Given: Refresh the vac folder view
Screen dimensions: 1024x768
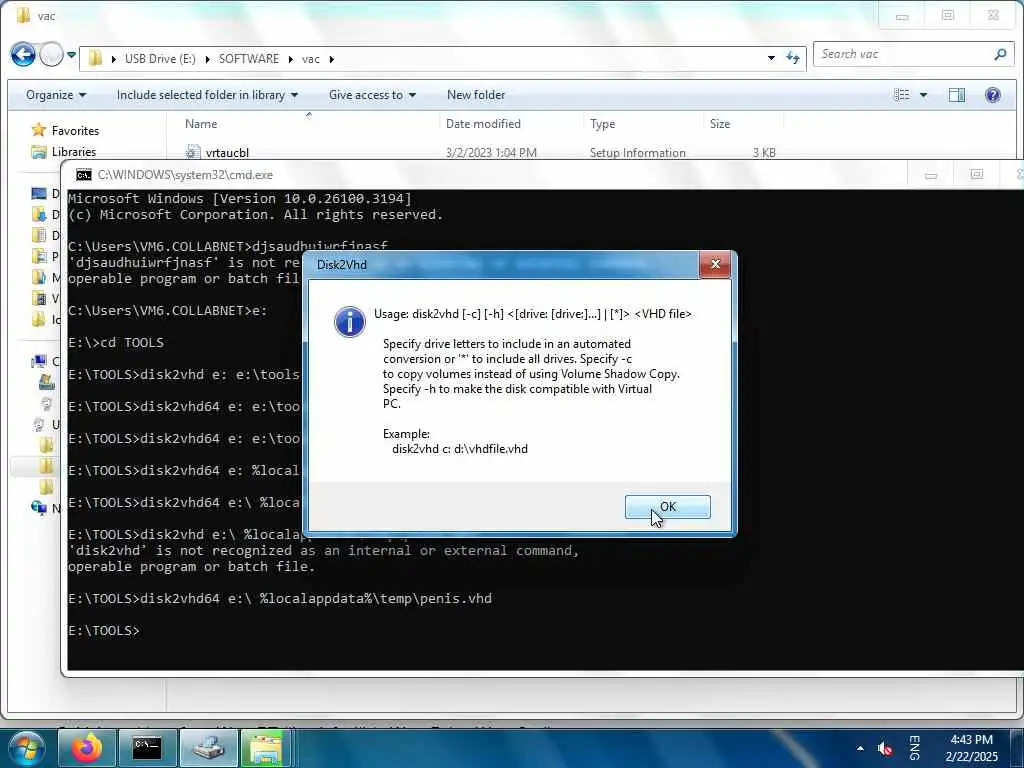Looking at the screenshot, I should pos(793,58).
